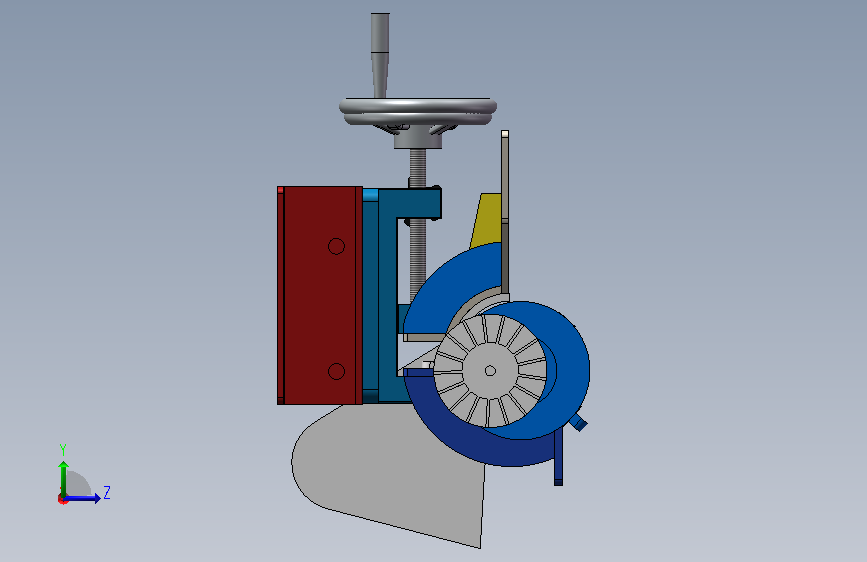Select the dark red mounting block

pos(322,295)
